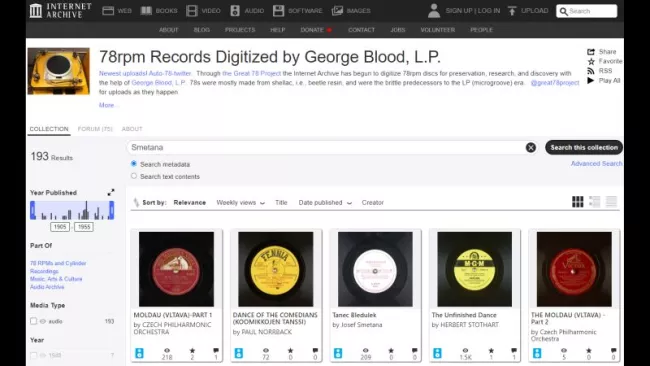Select Search text contents radio button
The image size is (650, 366).
click(x=133, y=176)
